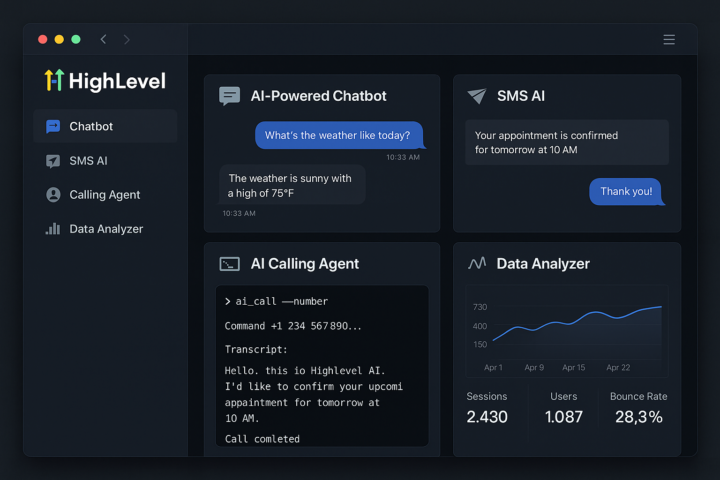Open SMS AI from the sidebar
This screenshot has width=720, height=480.
pyautogui.click(x=88, y=161)
